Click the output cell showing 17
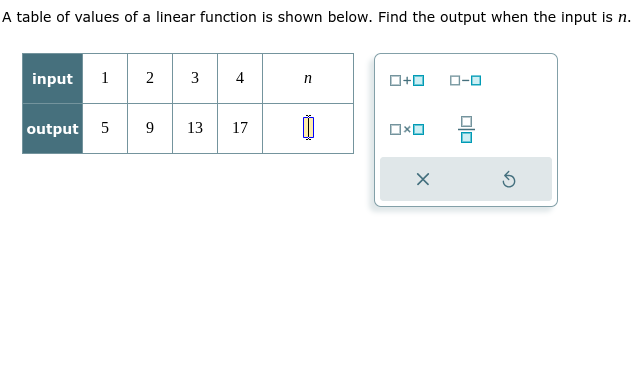Viewport: 631px width, 390px height. pos(240,128)
